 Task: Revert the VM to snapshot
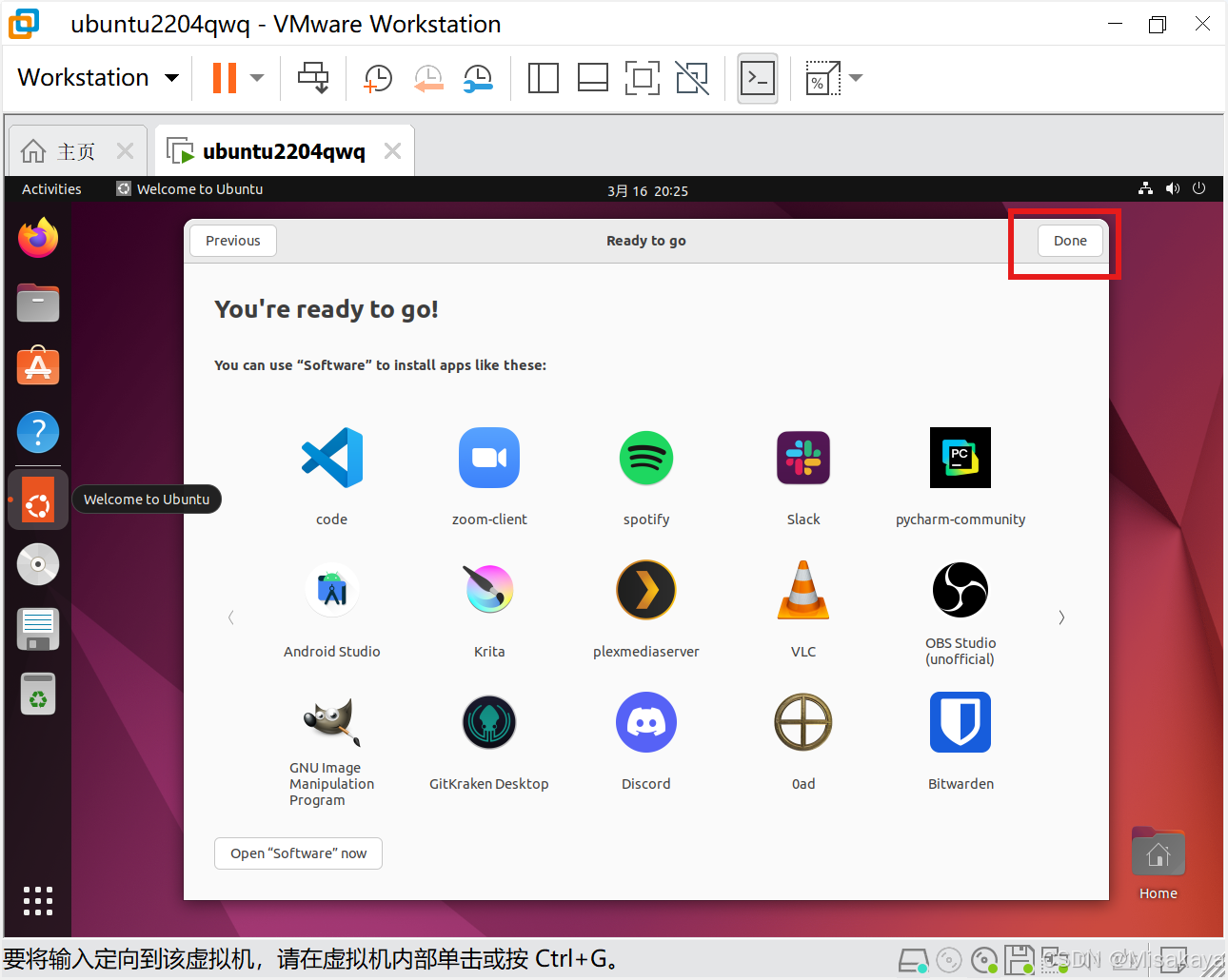pos(428,78)
